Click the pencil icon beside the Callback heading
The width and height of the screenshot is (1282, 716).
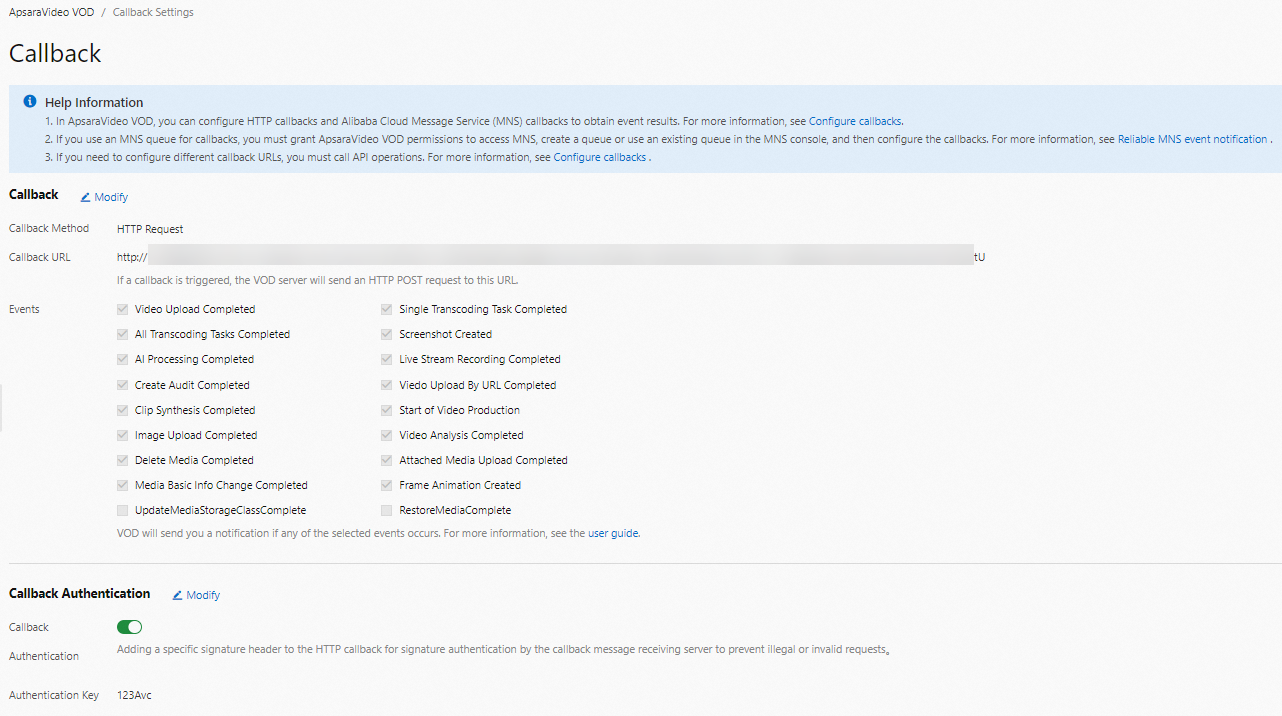pyautogui.click(x=85, y=197)
